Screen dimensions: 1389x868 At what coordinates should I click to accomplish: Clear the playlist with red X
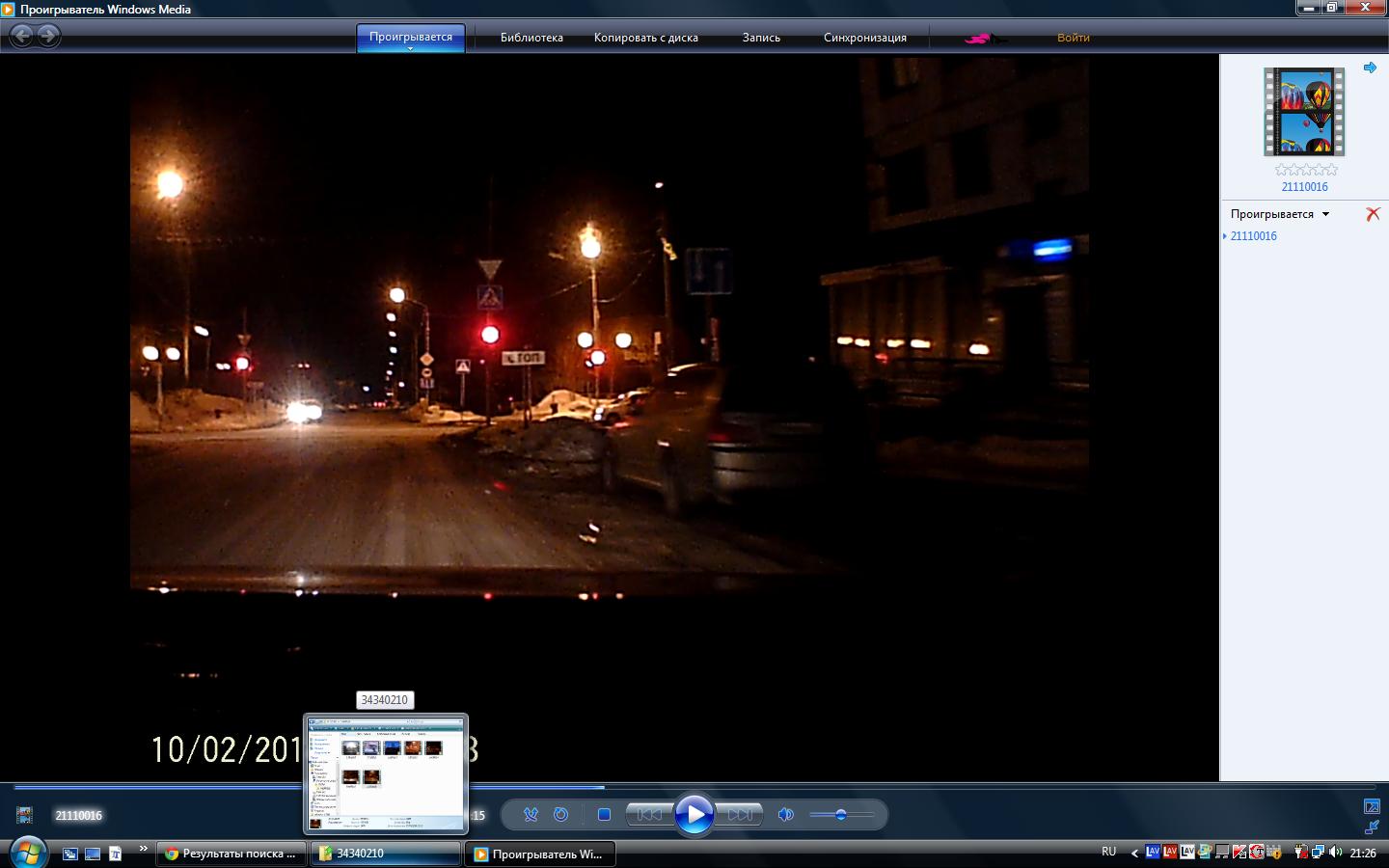(1373, 214)
